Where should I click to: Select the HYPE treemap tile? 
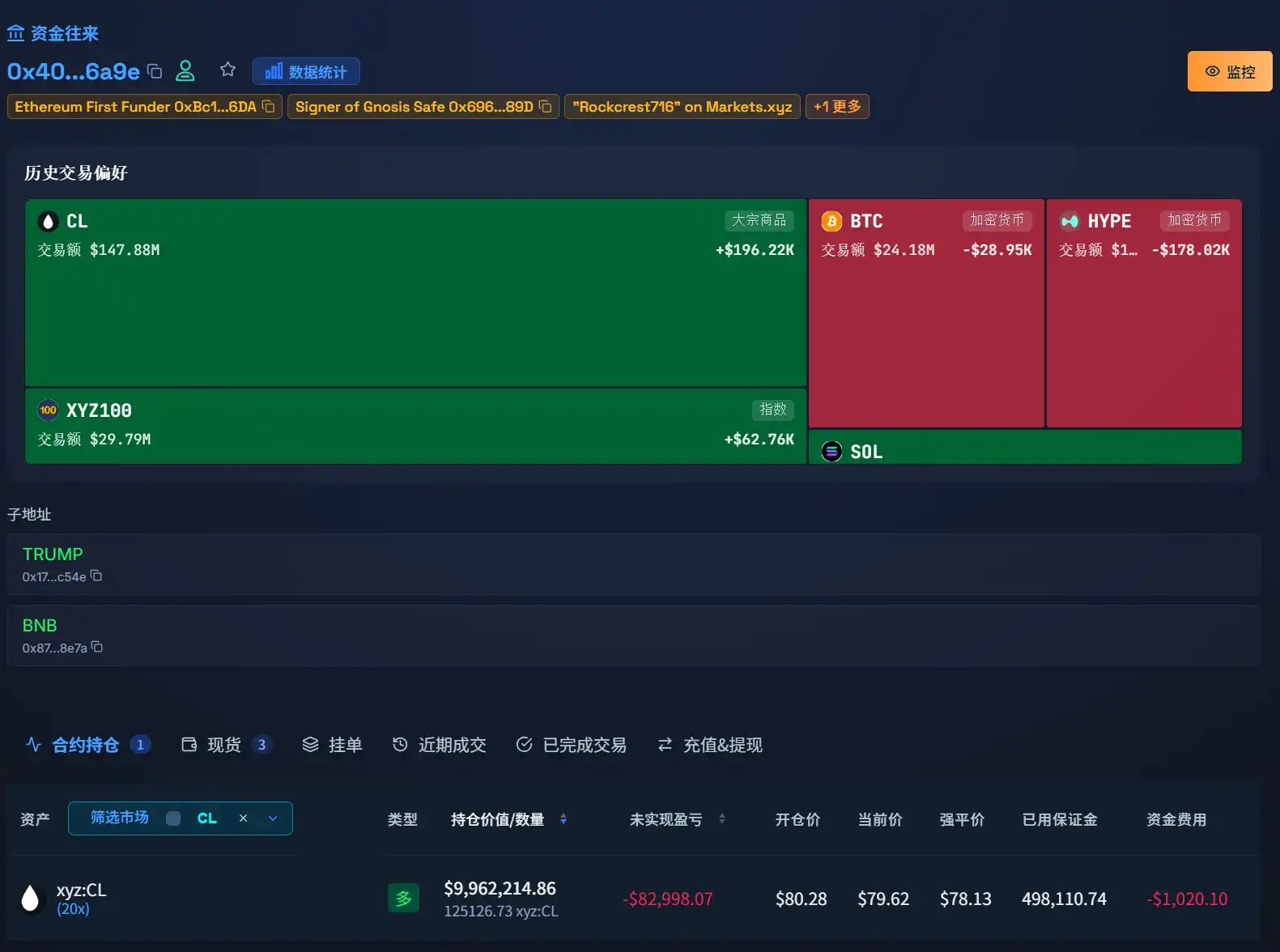[1144, 313]
